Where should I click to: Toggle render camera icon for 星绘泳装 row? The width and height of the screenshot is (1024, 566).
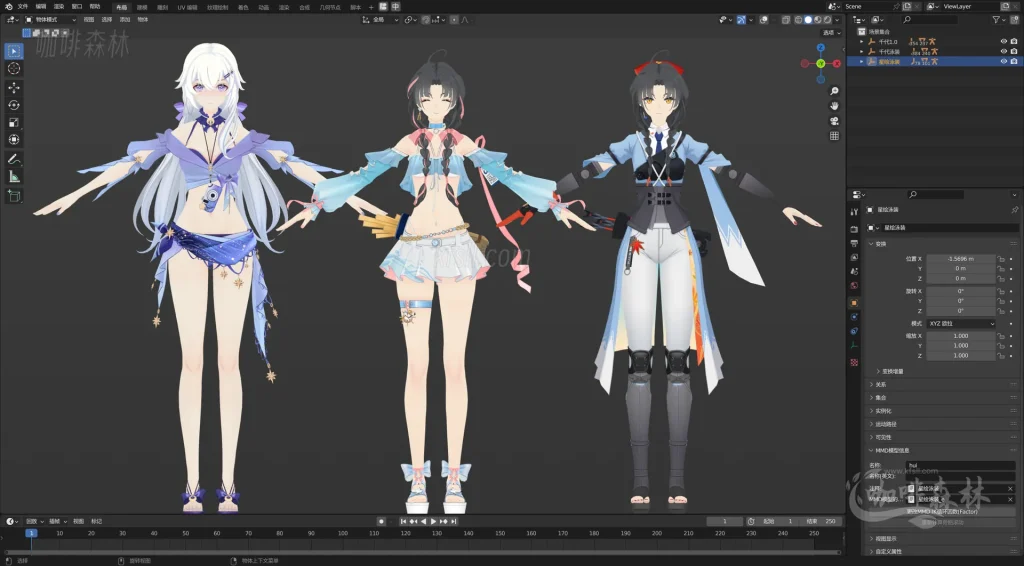pos(1014,61)
